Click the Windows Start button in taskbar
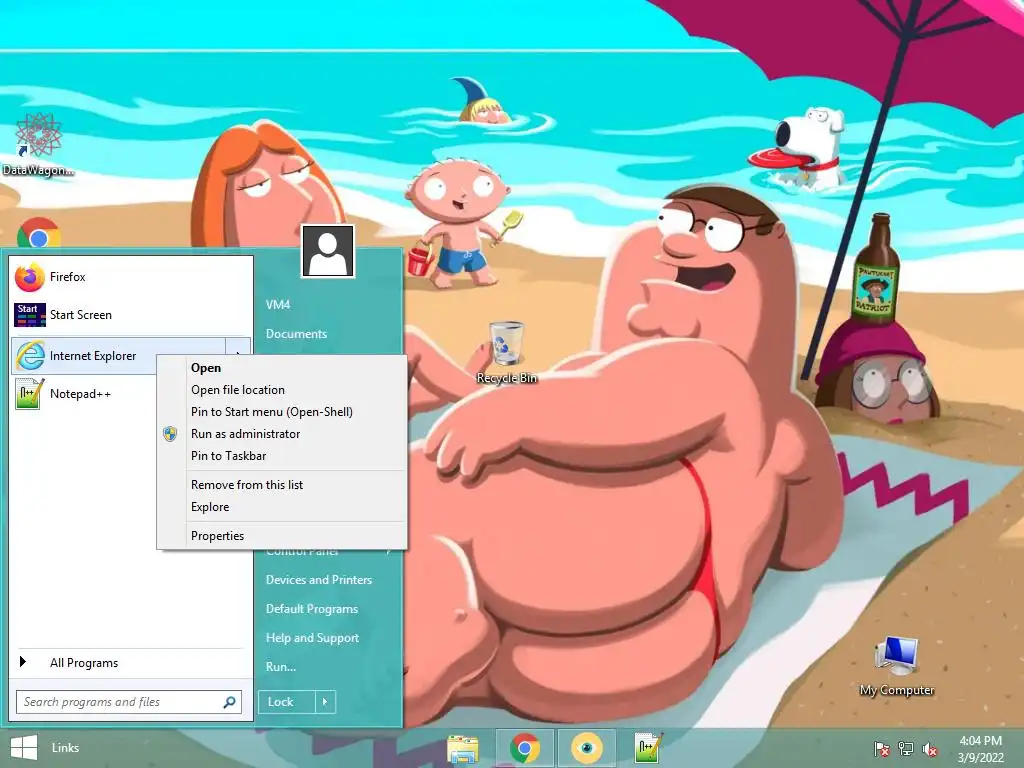 pos(24,748)
